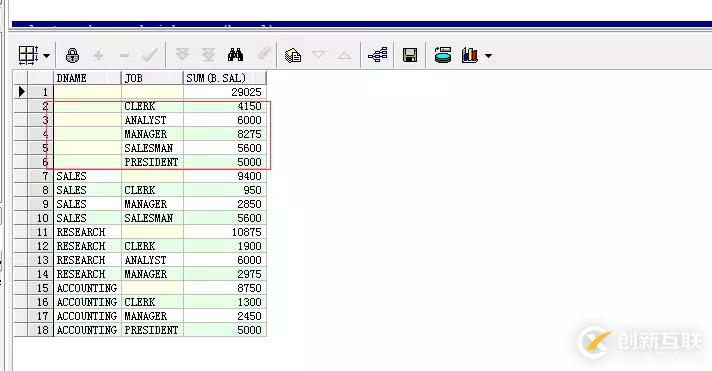712x371 pixels.
Task: Open the grid select mode dropdown arrow
Action: click(46, 56)
